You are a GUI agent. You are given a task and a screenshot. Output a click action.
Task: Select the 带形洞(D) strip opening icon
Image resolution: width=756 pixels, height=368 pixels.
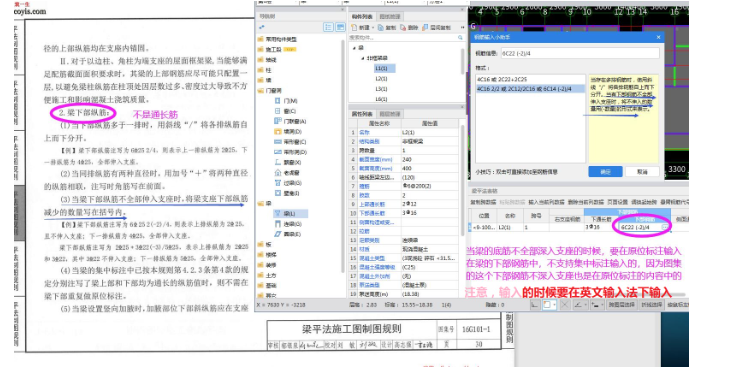pyautogui.click(x=278, y=152)
